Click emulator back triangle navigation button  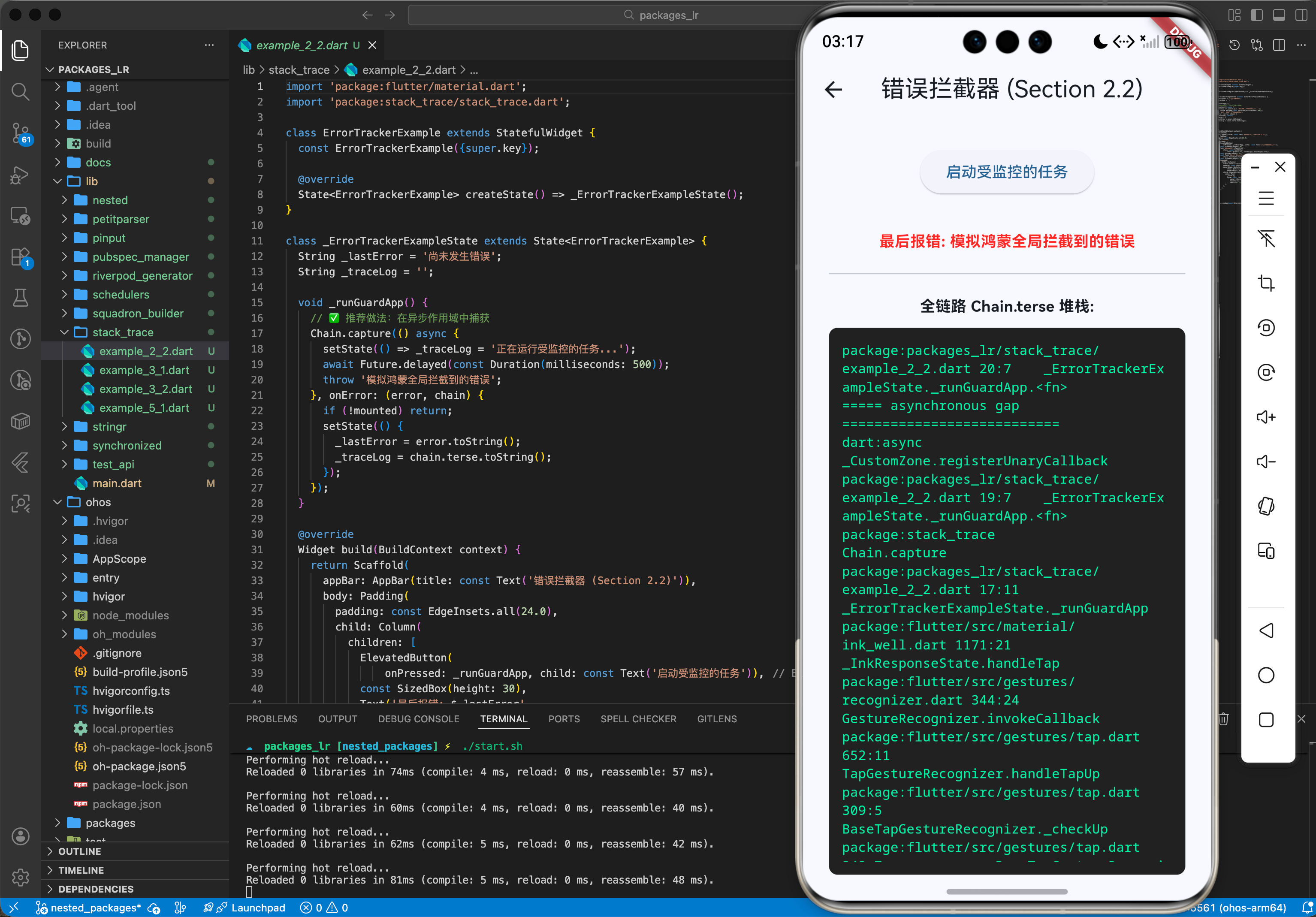tap(1266, 630)
